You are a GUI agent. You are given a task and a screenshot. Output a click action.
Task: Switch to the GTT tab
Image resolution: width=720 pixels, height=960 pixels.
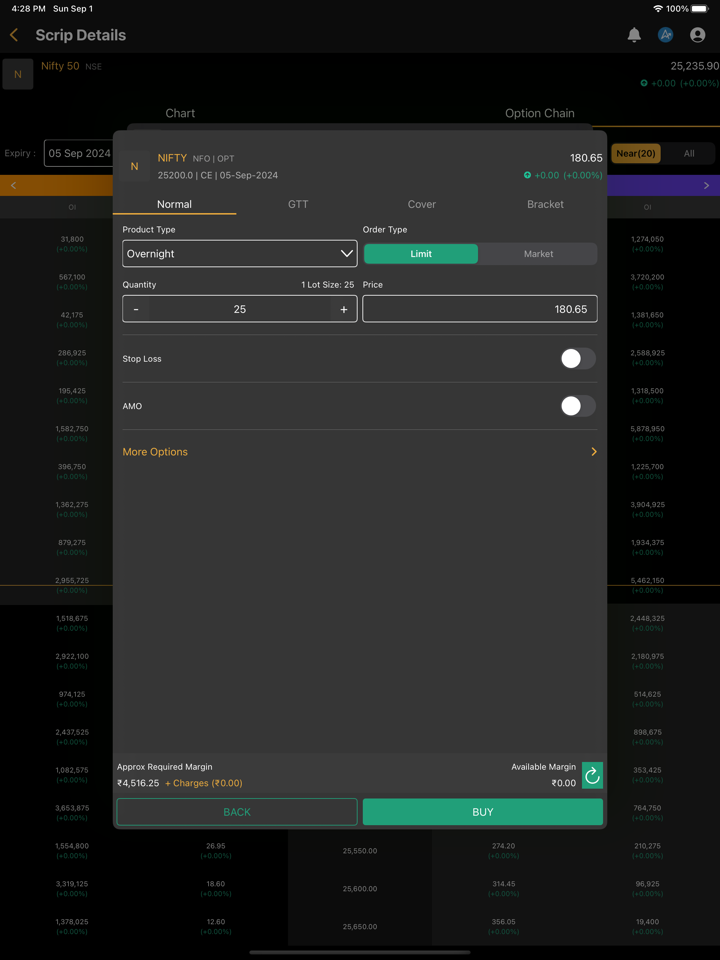pyautogui.click(x=298, y=204)
